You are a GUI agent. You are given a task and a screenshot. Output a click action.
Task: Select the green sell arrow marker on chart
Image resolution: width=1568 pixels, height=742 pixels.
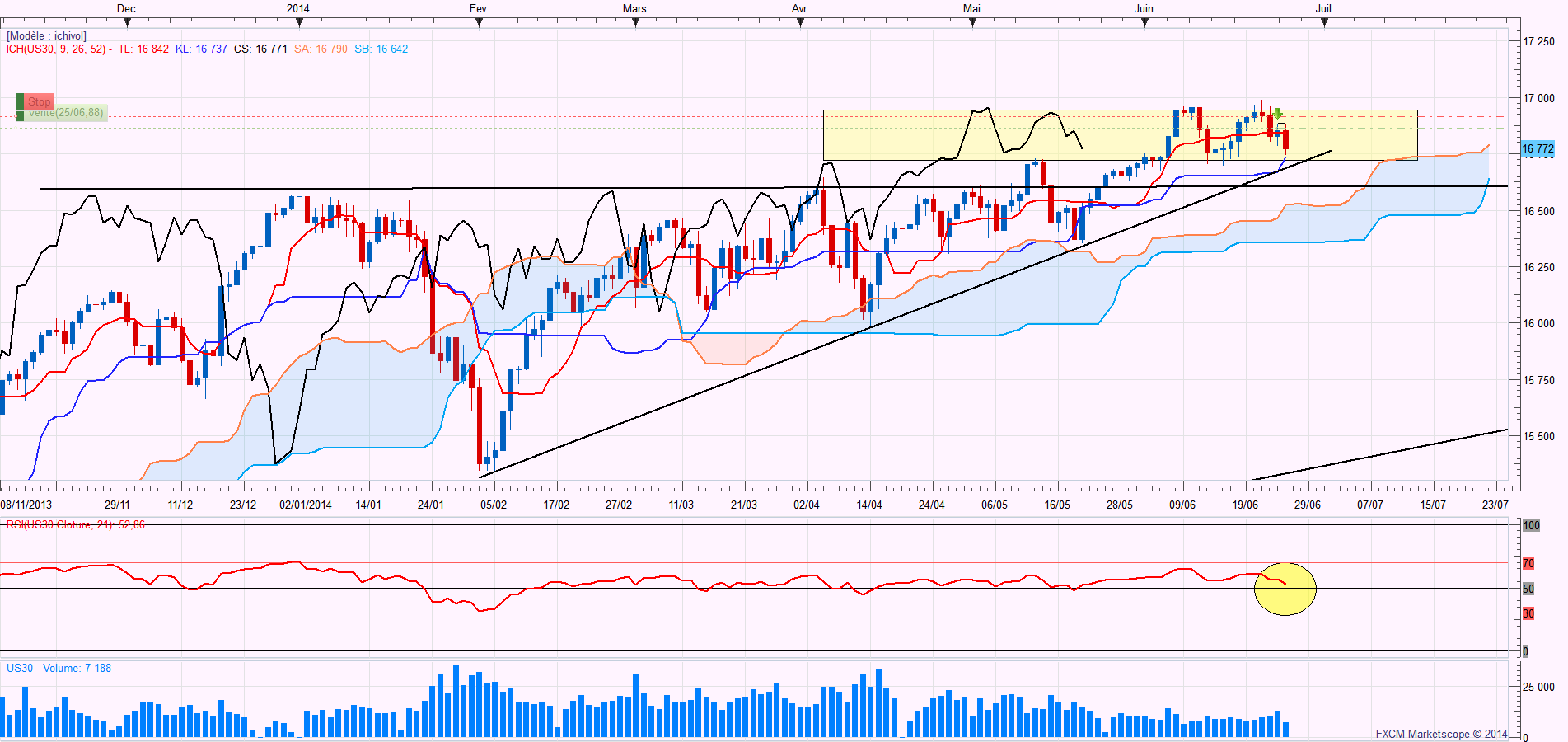tap(1277, 113)
